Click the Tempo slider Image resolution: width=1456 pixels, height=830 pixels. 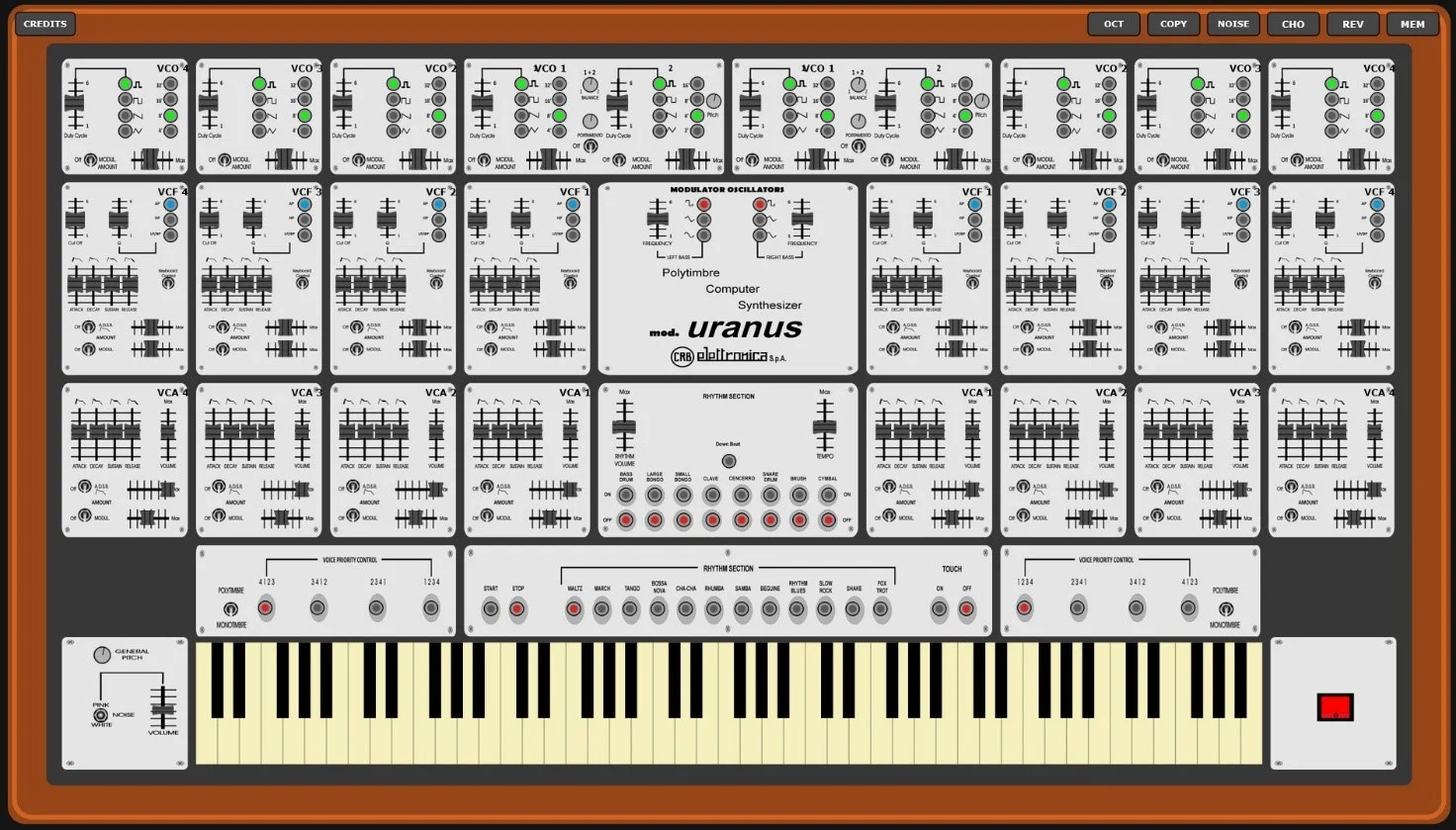[824, 426]
